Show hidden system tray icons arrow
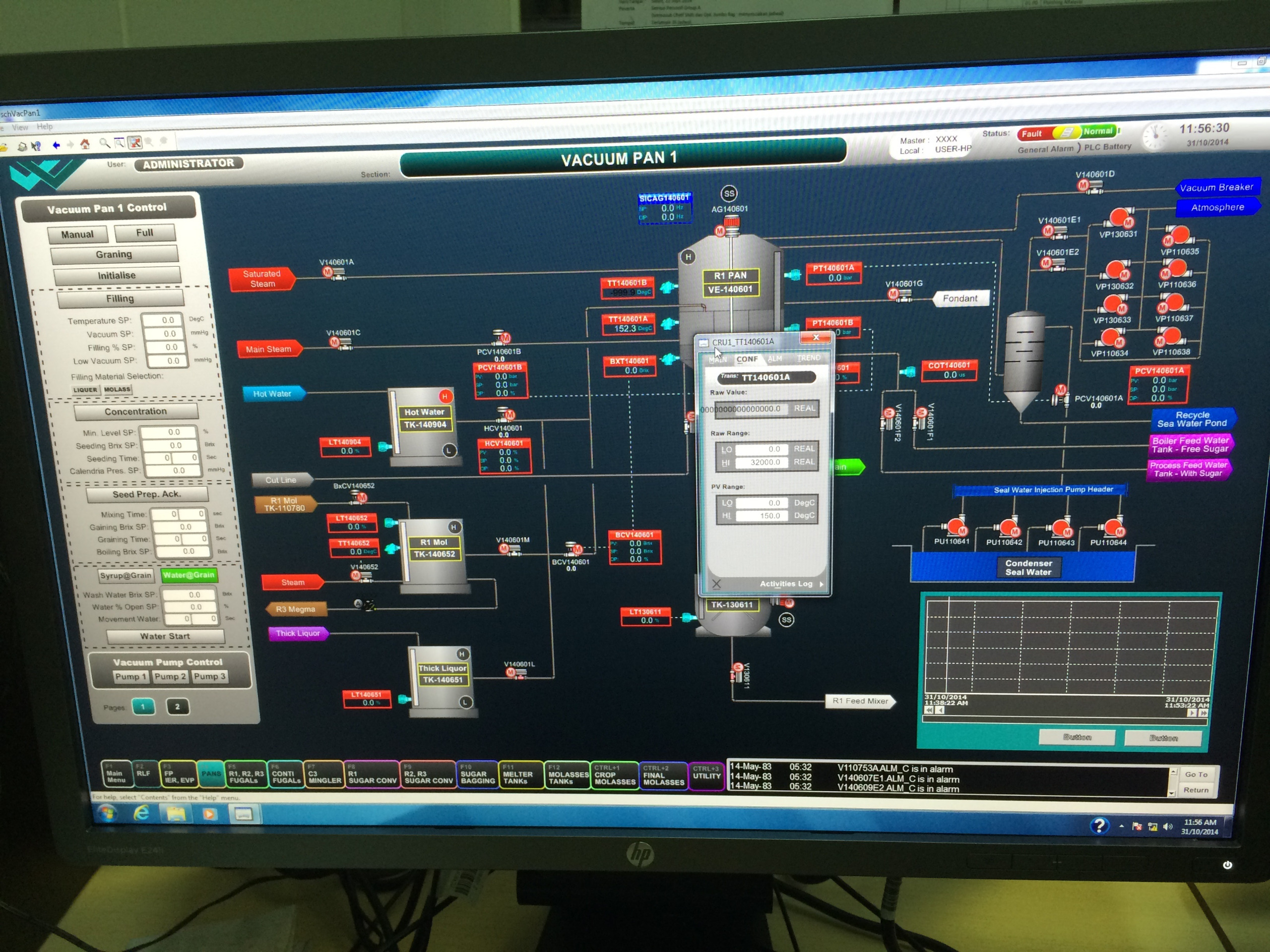This screenshot has height=952, width=1270. (1121, 827)
